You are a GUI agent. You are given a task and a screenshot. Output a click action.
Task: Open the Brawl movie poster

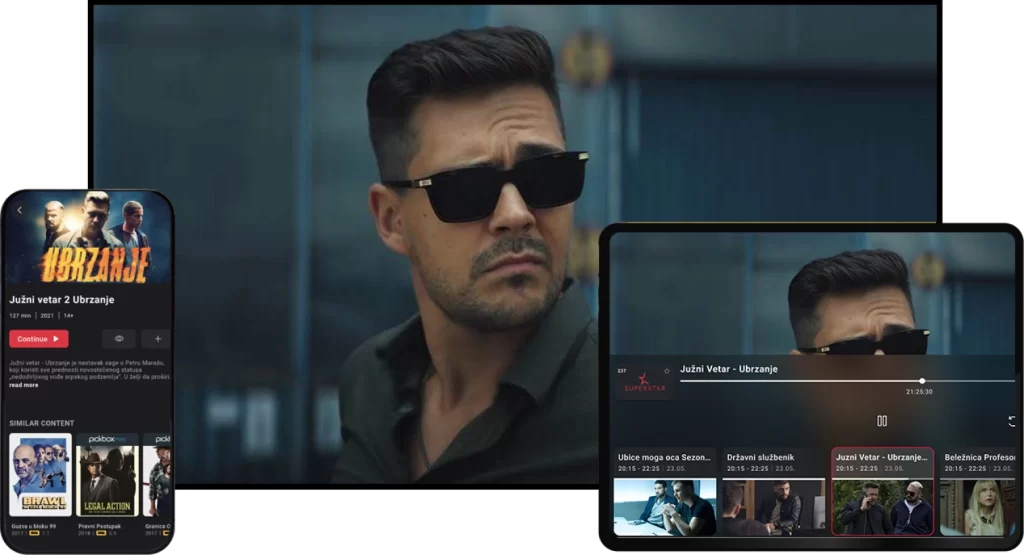click(x=40, y=475)
